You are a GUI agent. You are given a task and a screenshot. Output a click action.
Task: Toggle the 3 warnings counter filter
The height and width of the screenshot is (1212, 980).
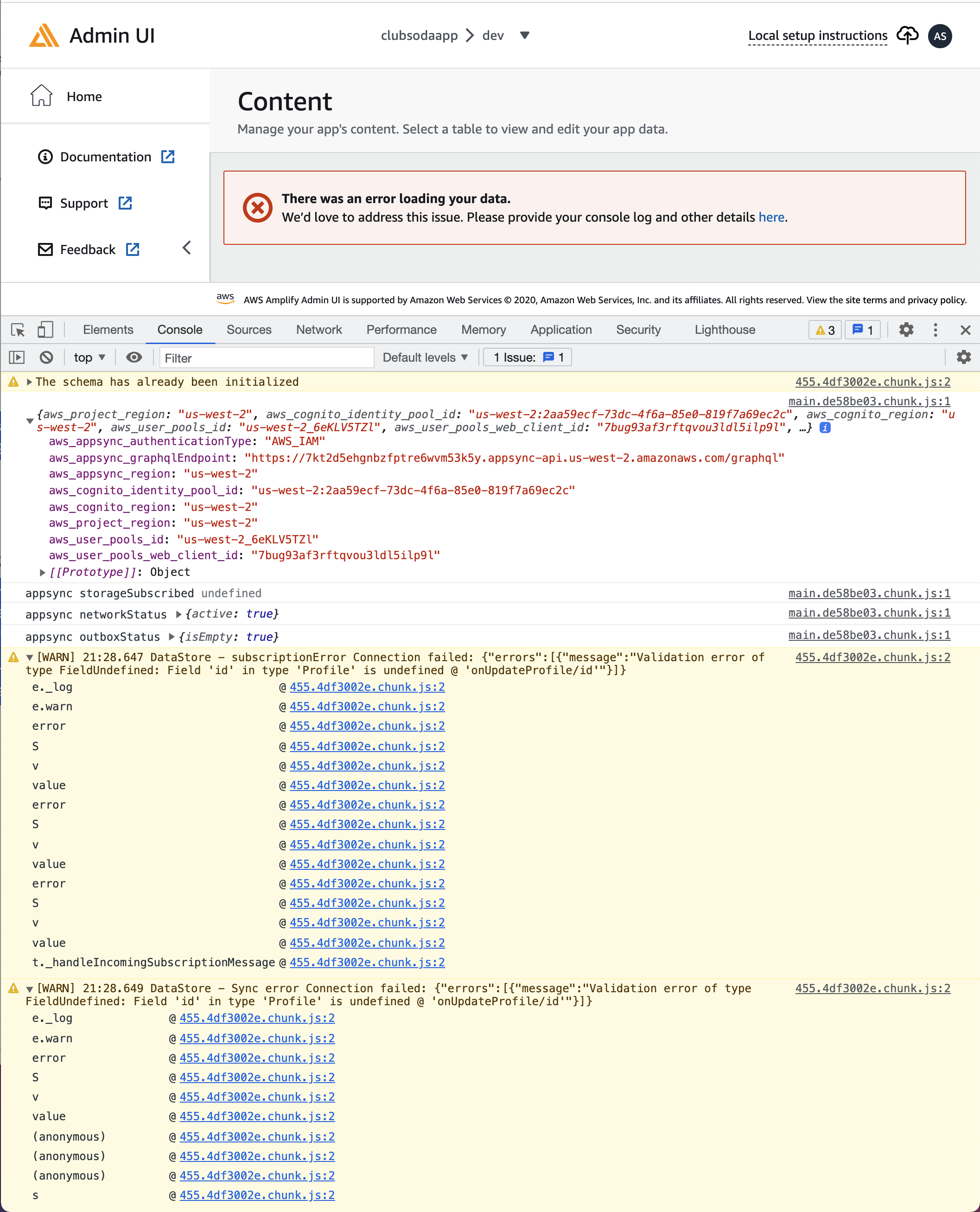click(824, 330)
